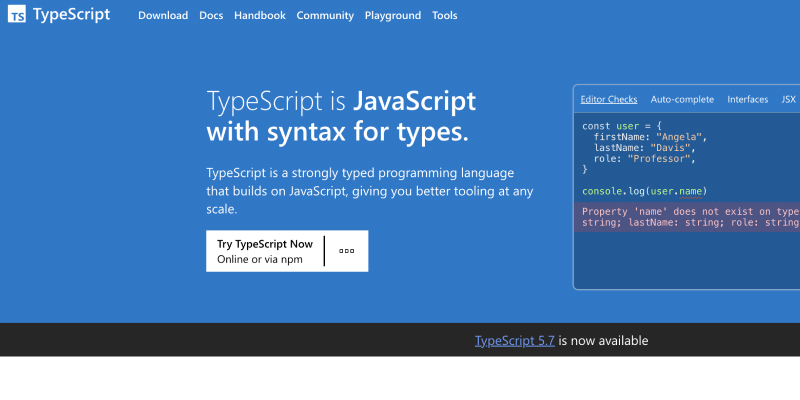Switch to the Interfaces tab

[x=747, y=99]
